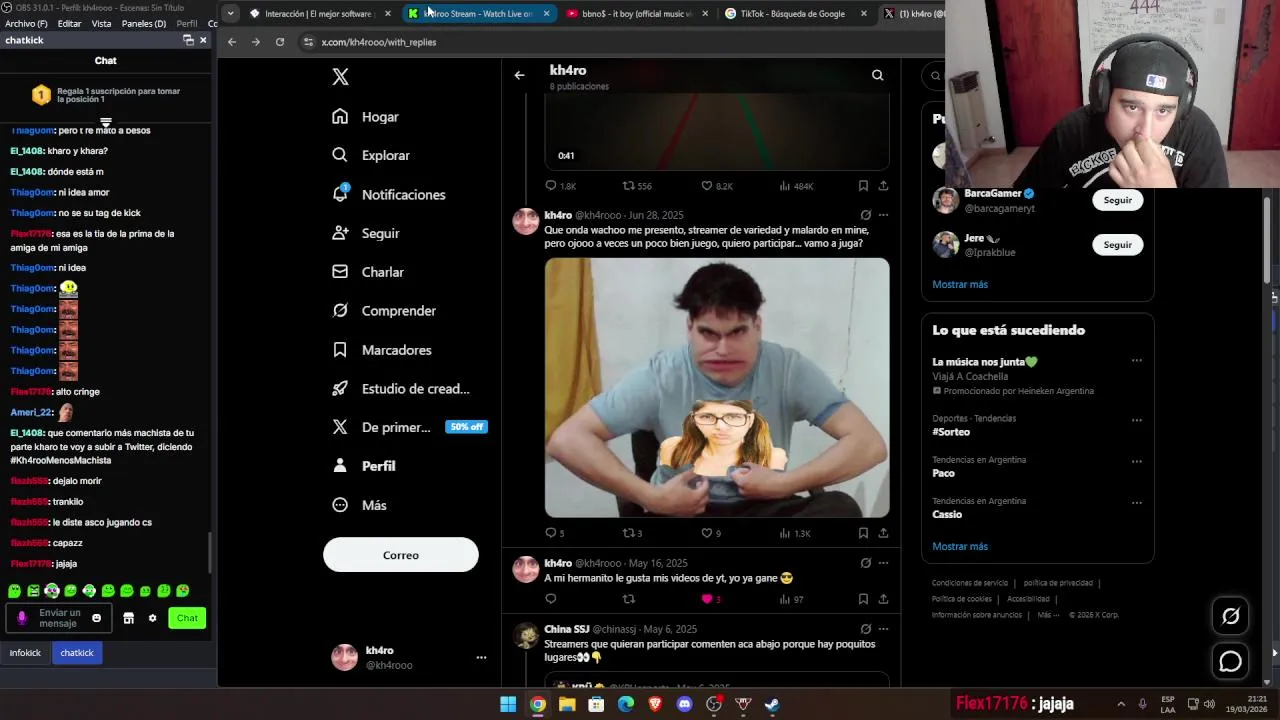Go back with the kh4ro header arrow

[519, 75]
